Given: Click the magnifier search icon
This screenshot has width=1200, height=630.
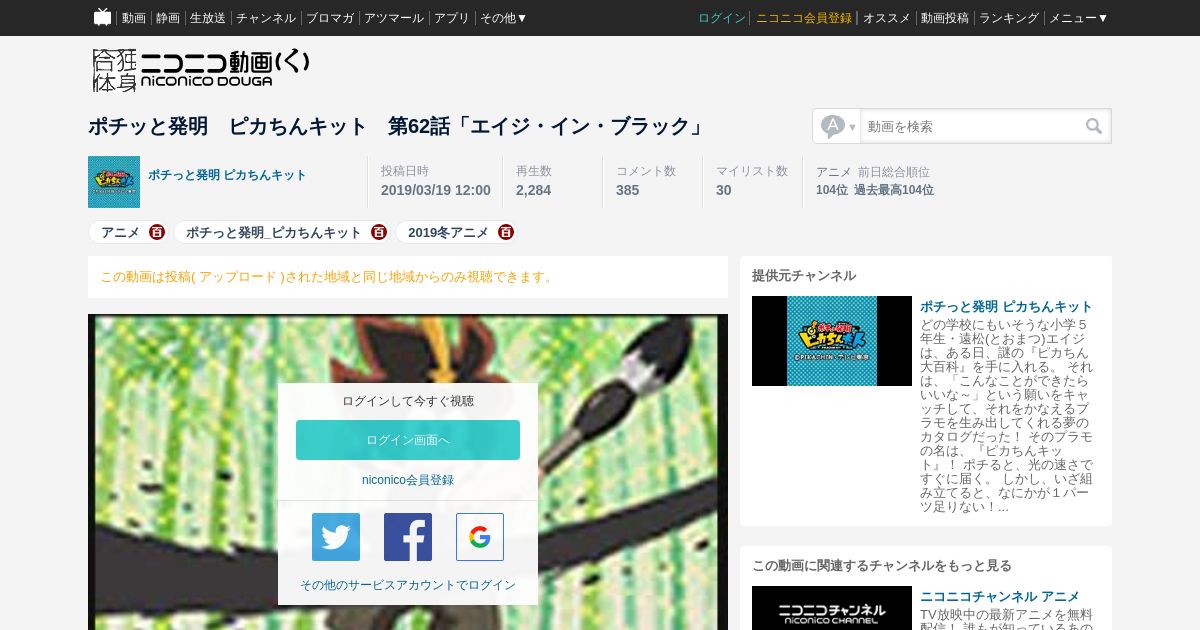Looking at the screenshot, I should pyautogui.click(x=1094, y=126).
